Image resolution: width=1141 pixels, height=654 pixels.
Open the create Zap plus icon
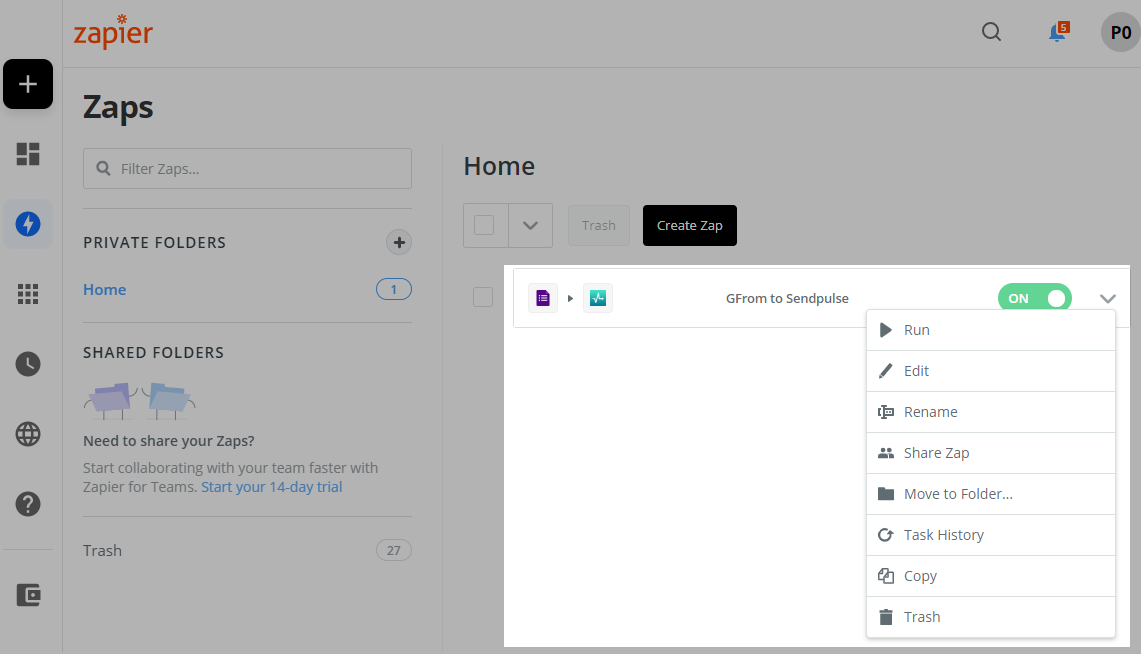point(27,84)
